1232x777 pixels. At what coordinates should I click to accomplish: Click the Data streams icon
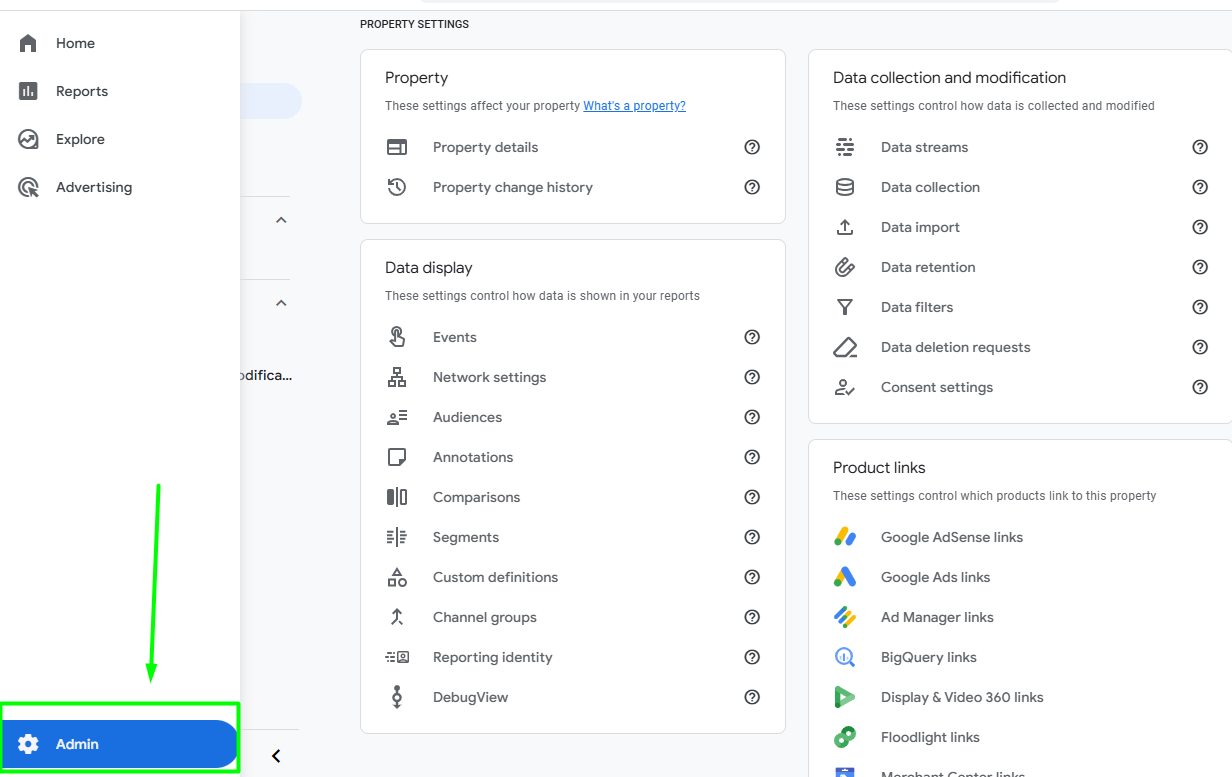point(845,147)
